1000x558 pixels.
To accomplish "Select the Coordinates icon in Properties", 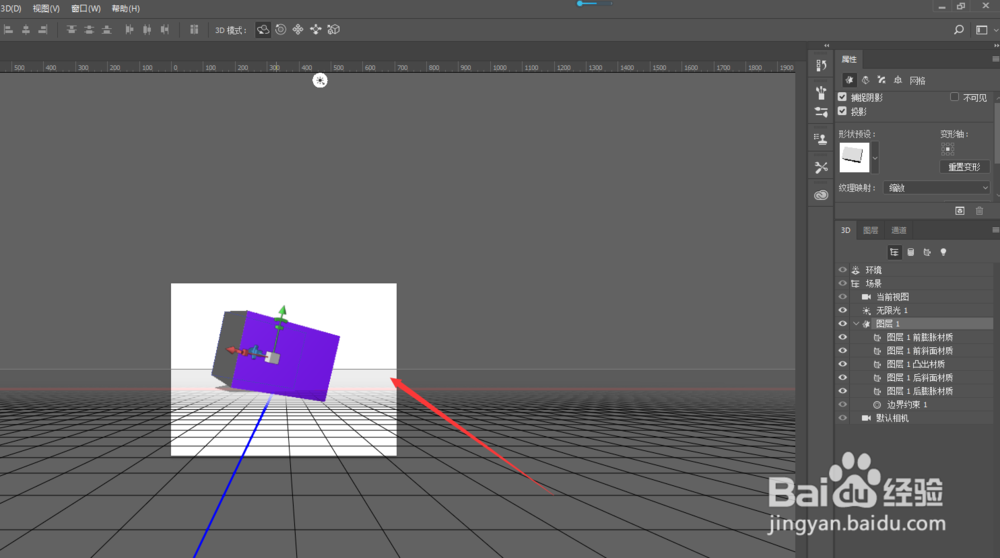I will [x=898, y=80].
